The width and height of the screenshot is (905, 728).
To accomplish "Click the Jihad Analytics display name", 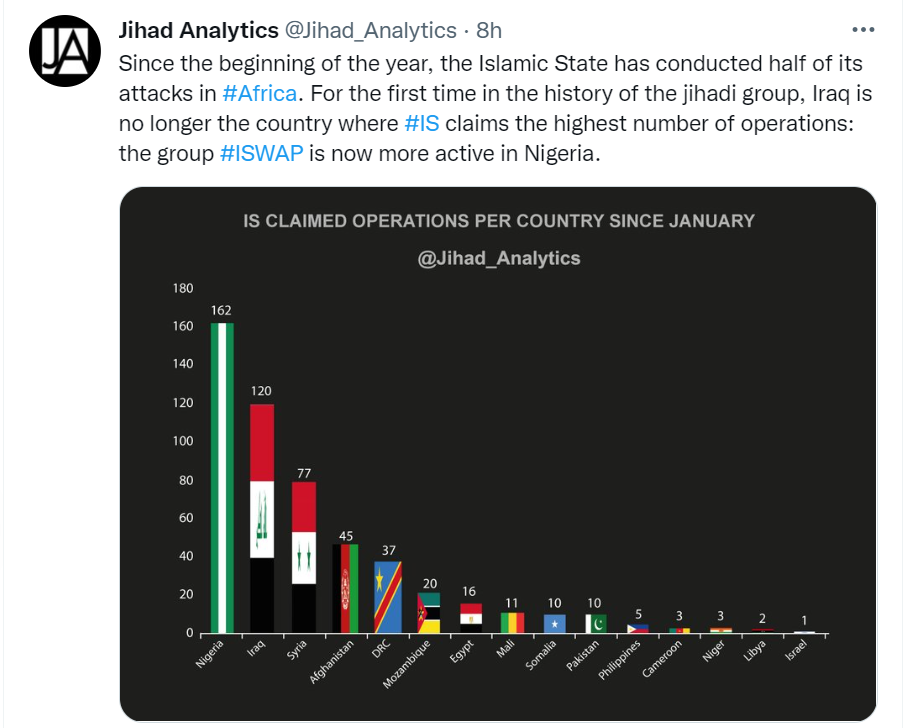I will (x=197, y=30).
